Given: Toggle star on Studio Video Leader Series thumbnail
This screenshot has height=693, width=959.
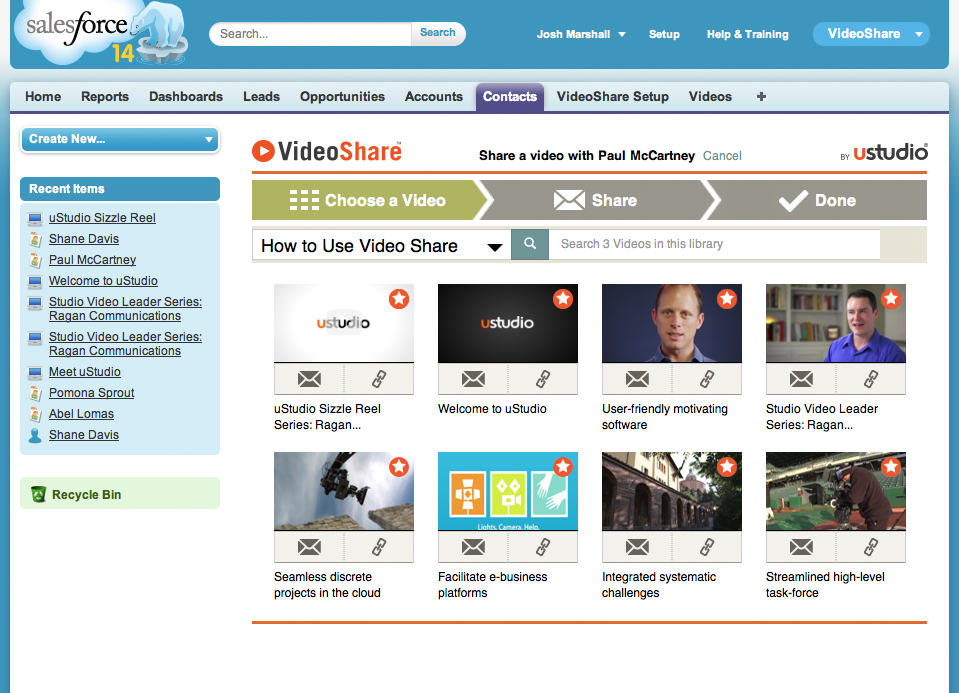Looking at the screenshot, I should click(890, 299).
